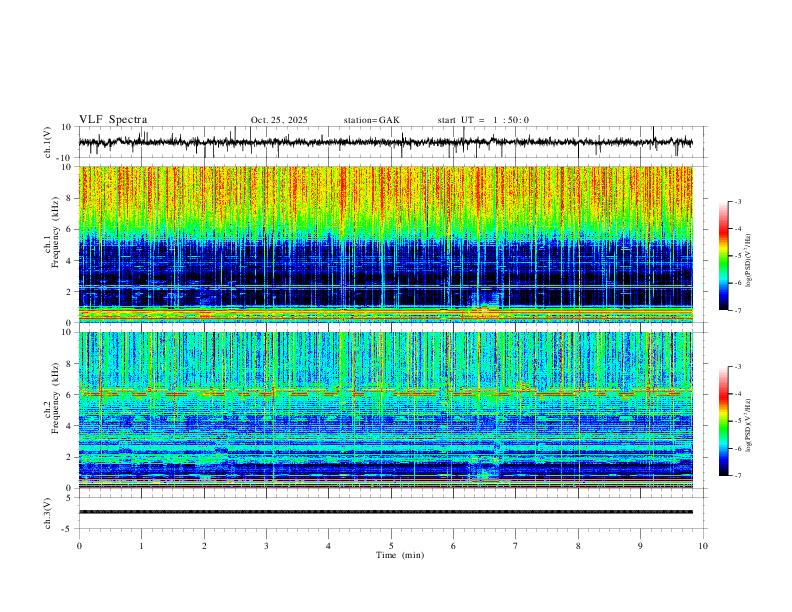
Task: Click the ch.1 color scale bar
Action: pos(723,256)
